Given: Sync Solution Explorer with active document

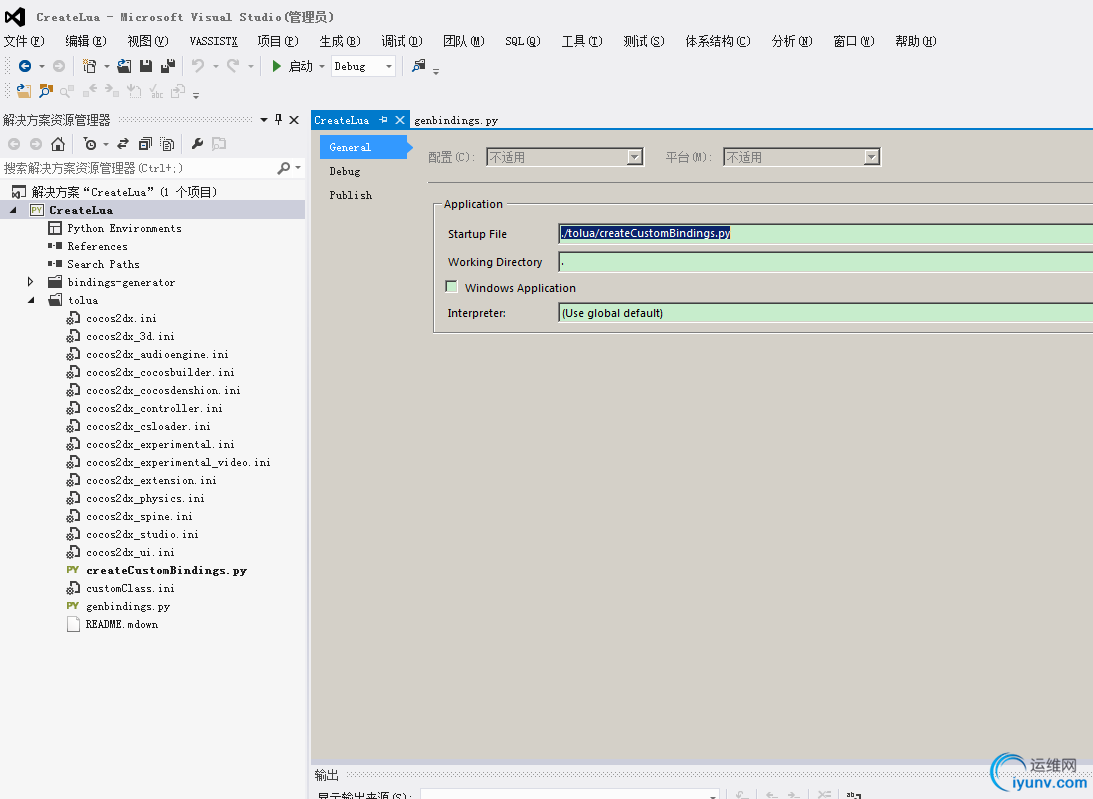Looking at the screenshot, I should pyautogui.click(x=123, y=144).
